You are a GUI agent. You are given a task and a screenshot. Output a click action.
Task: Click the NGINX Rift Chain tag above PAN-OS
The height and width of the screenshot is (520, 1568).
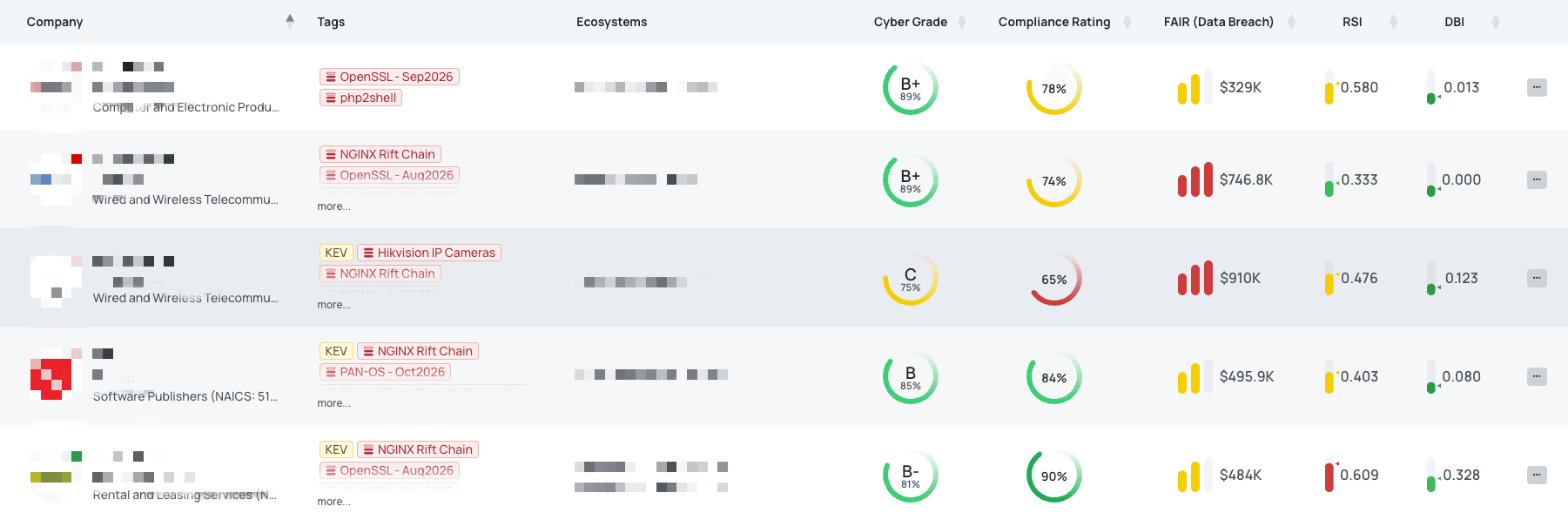(x=418, y=351)
